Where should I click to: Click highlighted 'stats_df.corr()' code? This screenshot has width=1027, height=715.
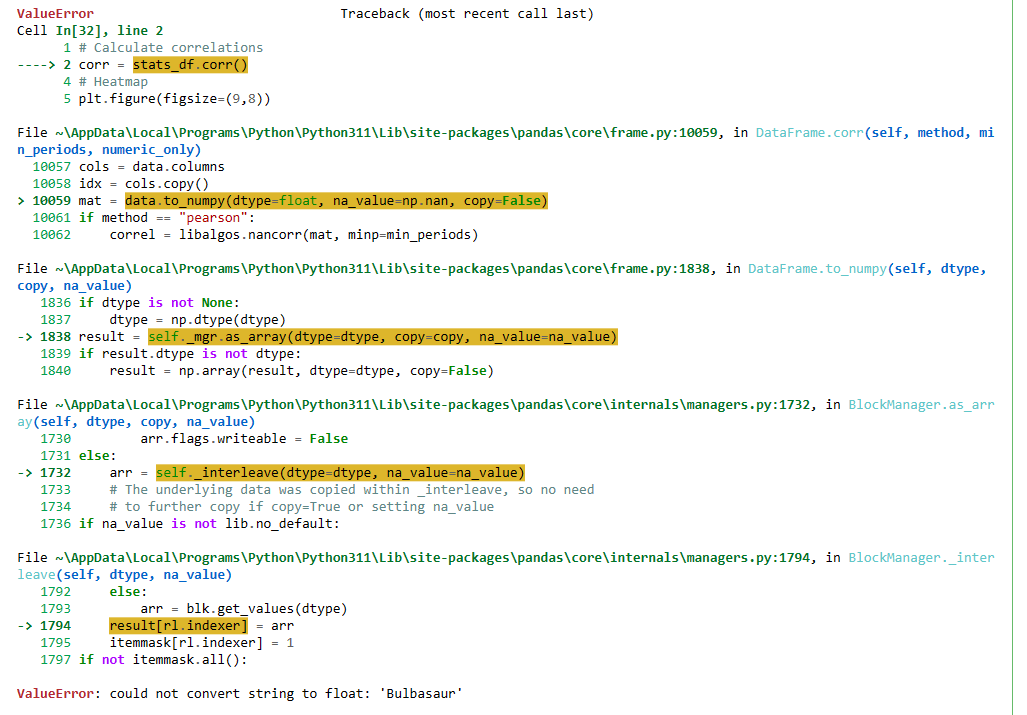(x=190, y=65)
